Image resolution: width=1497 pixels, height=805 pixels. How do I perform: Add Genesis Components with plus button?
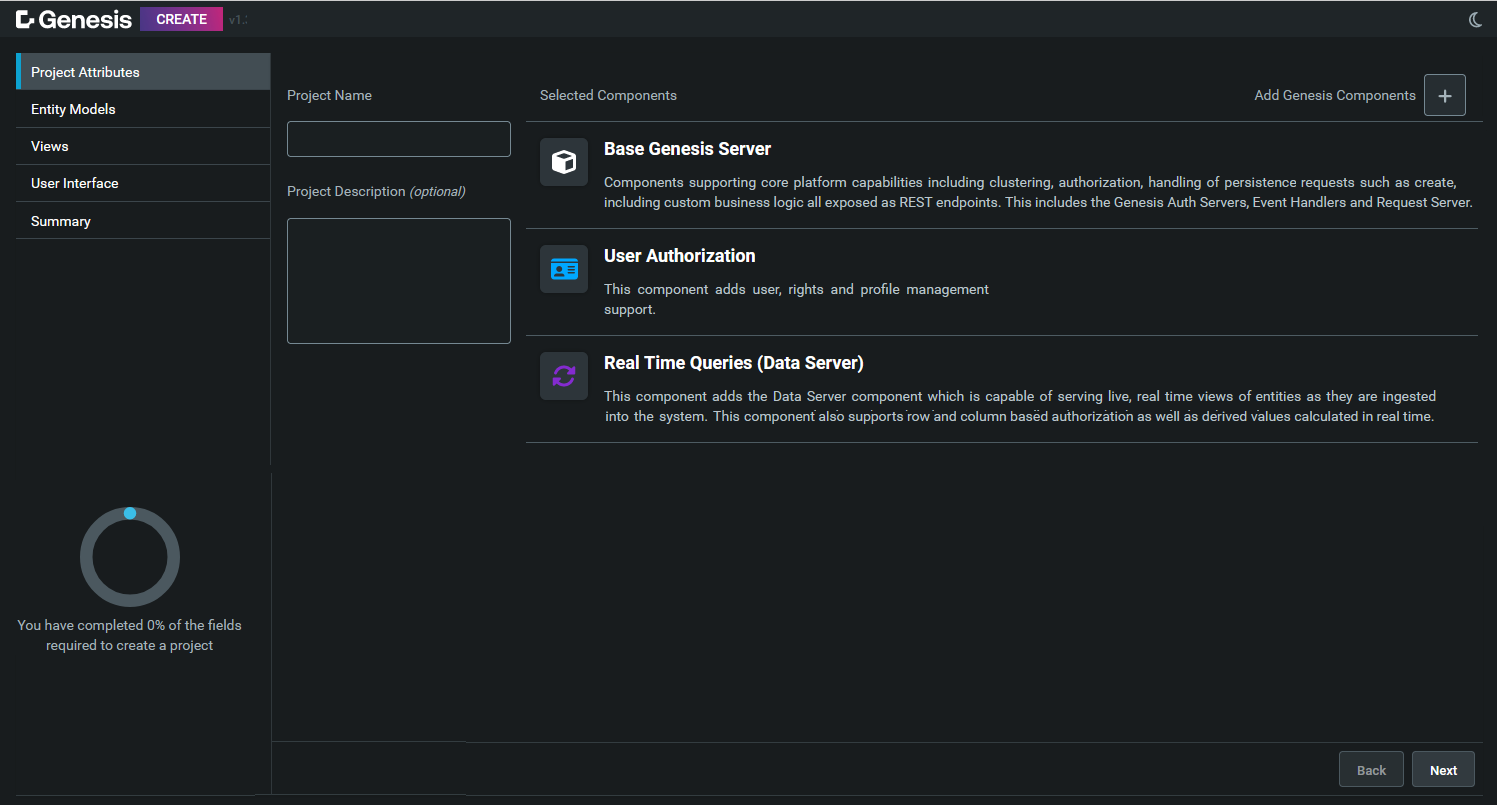1444,95
